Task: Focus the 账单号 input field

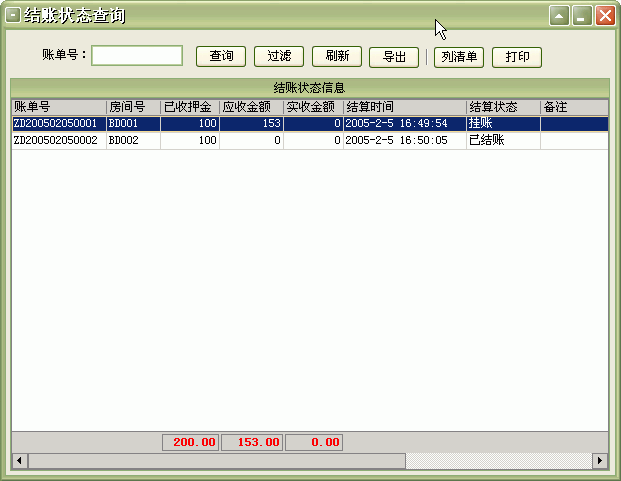Action: coord(137,56)
